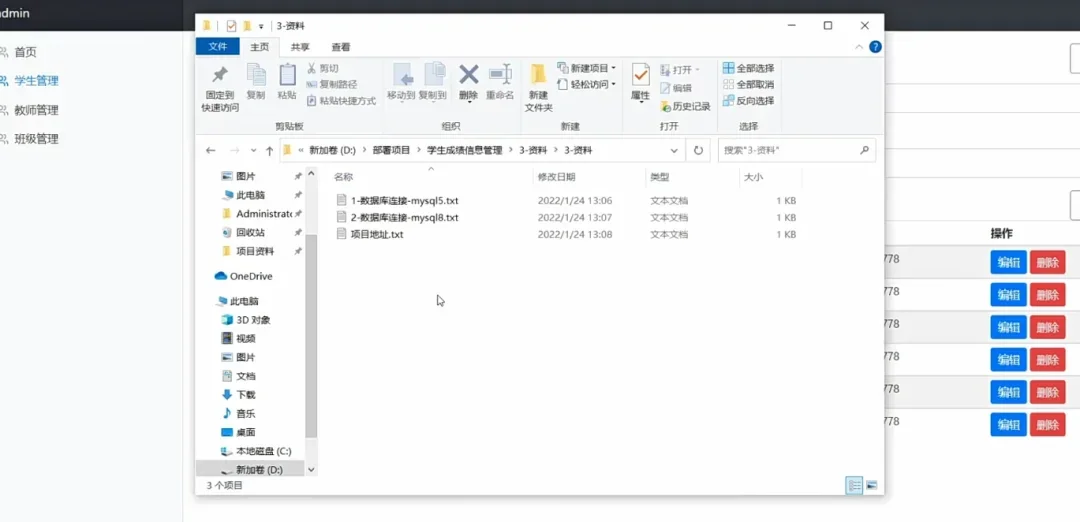Click 新加卷 (D:) in address bar

click(x=332, y=150)
